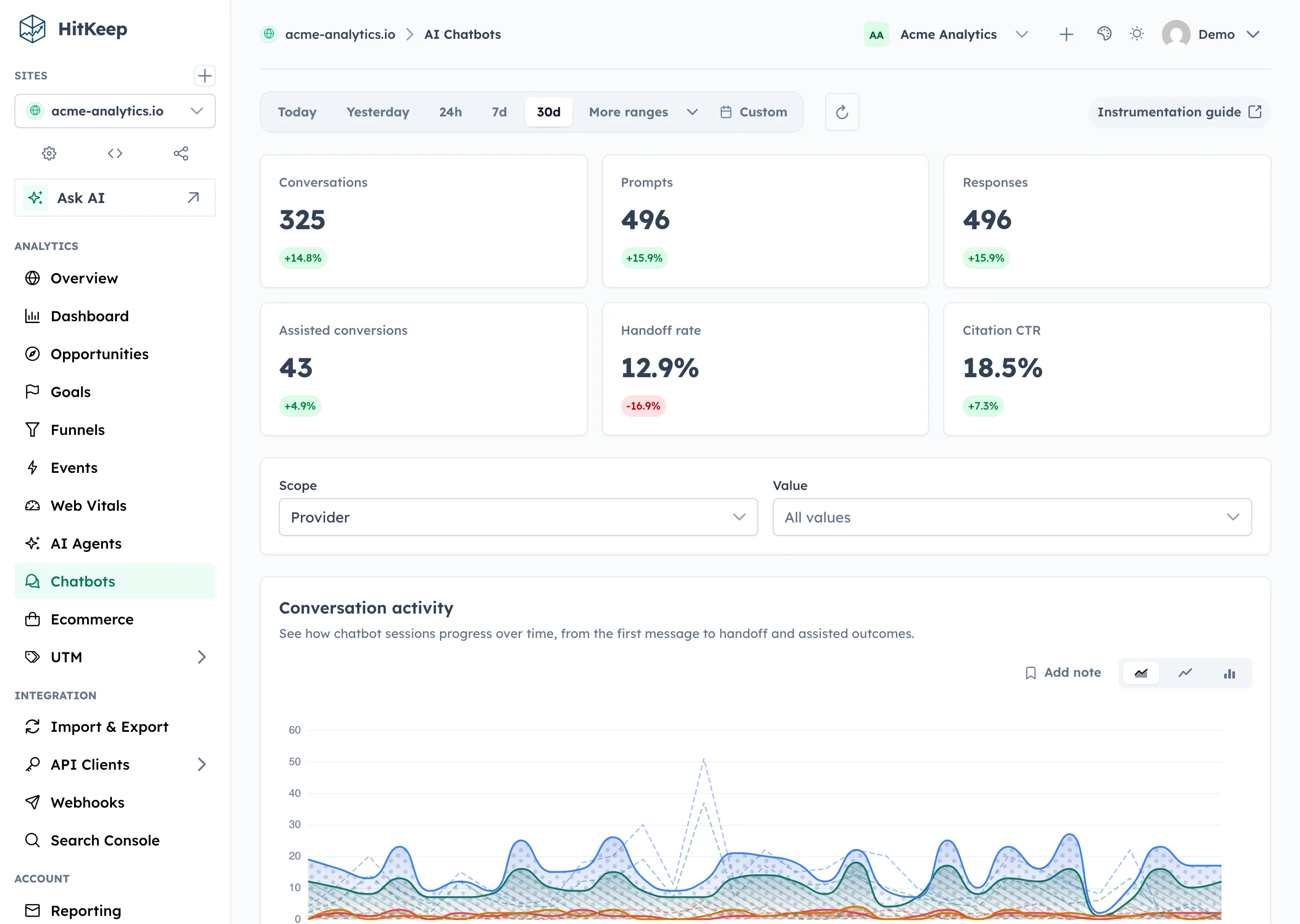Expand the API Clients submenu
This screenshot has height=924, width=1300.
(x=201, y=765)
